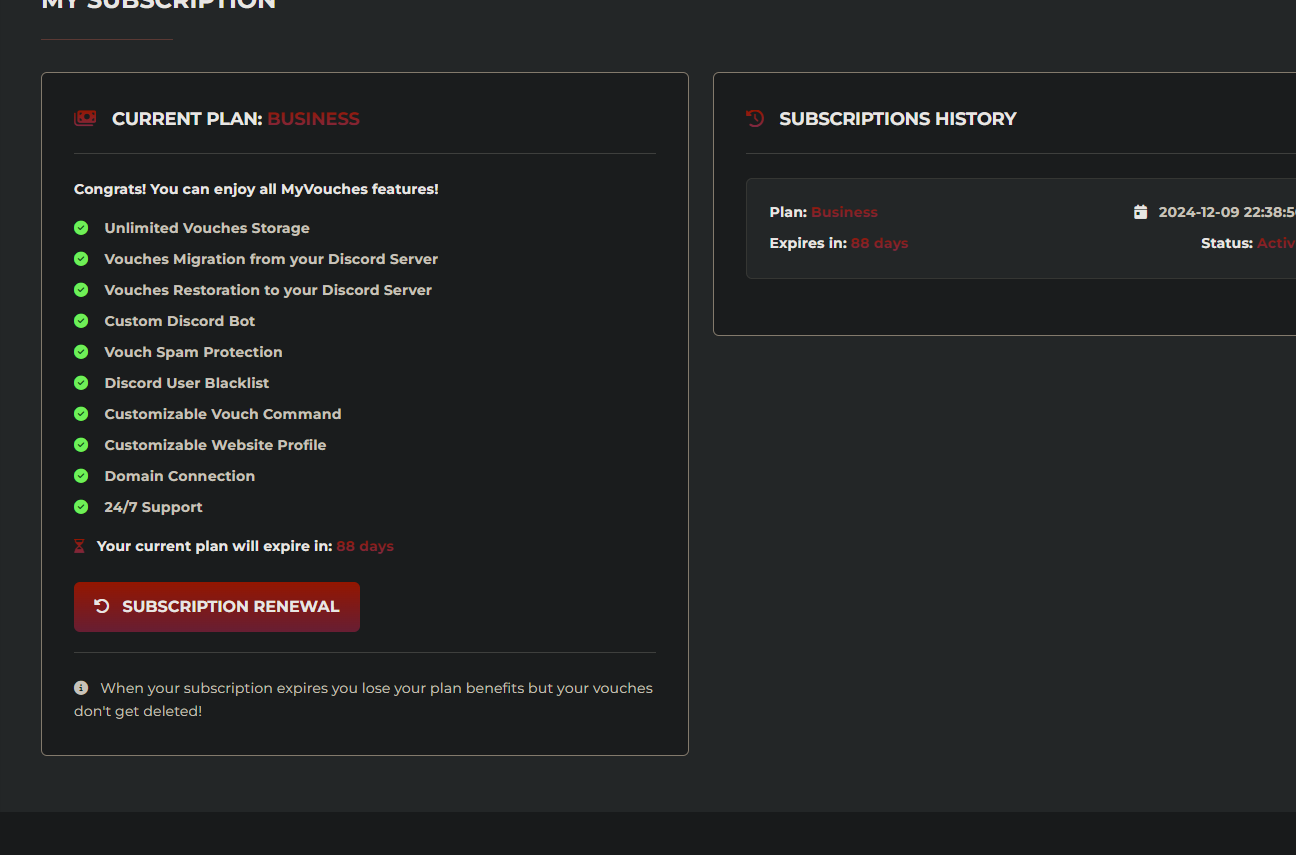The image size is (1296, 855).
Task: Click Vouches Migration from your Discord Server
Action: (x=271, y=259)
